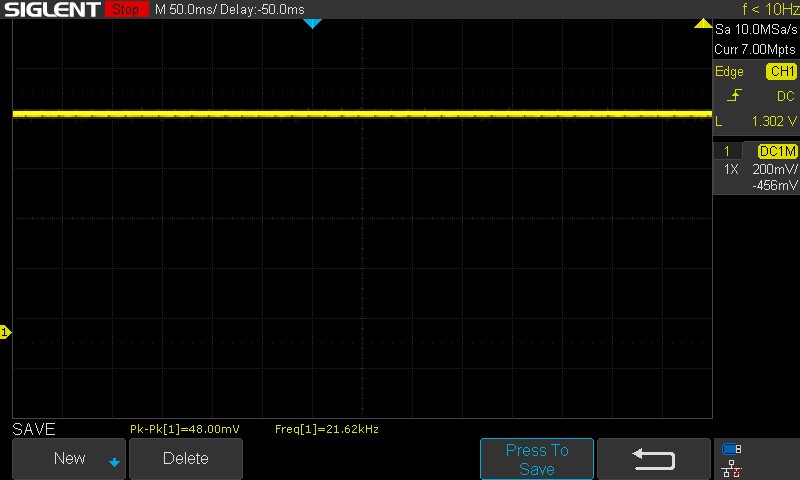
Task: Select the Delete softkey button
Action: [x=186, y=459]
